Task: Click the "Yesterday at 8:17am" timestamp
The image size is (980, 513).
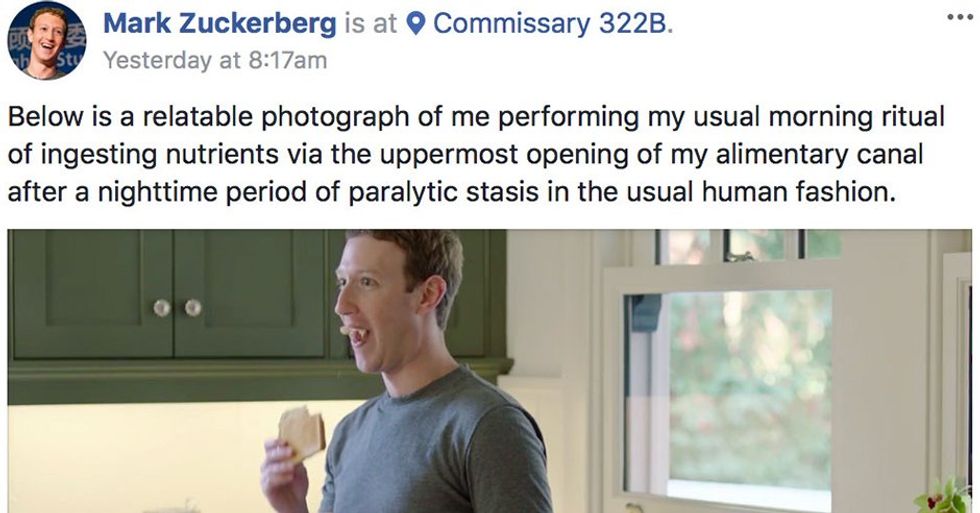Action: 215,60
